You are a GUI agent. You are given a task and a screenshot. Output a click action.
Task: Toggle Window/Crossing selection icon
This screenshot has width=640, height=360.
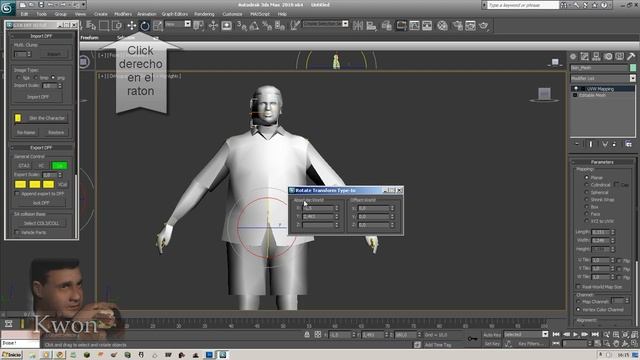point(117,26)
